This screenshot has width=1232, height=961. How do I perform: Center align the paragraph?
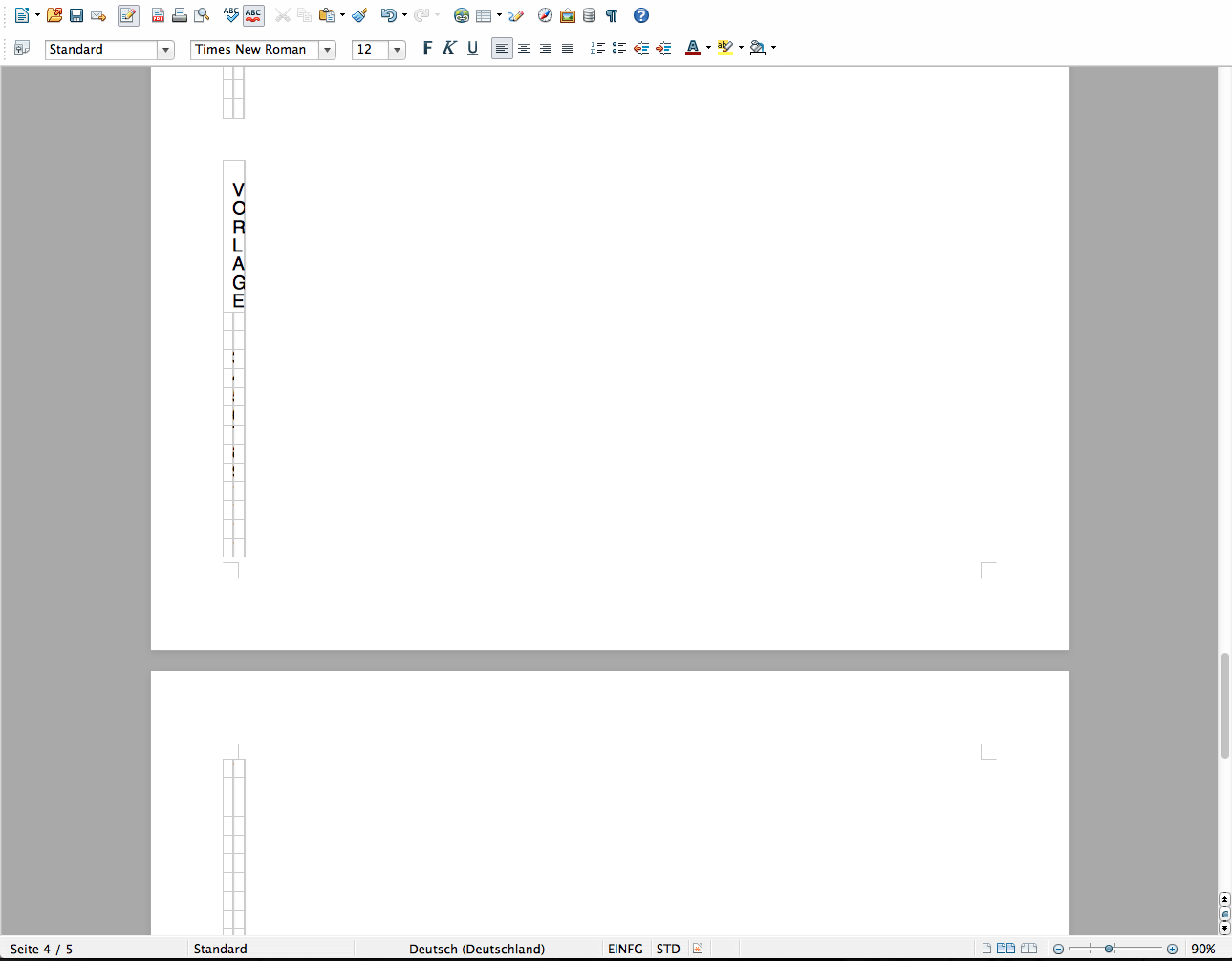point(524,48)
